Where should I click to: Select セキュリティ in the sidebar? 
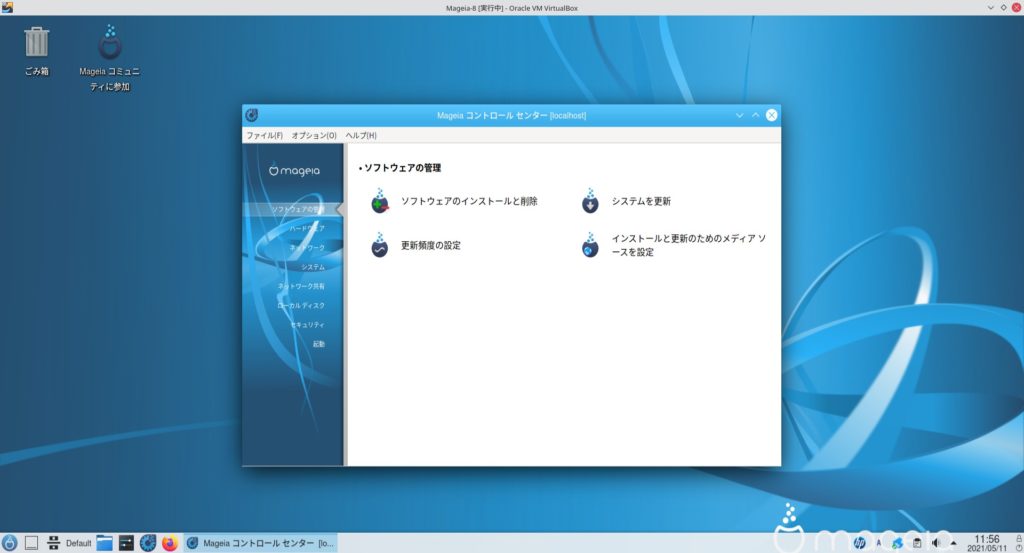point(307,325)
